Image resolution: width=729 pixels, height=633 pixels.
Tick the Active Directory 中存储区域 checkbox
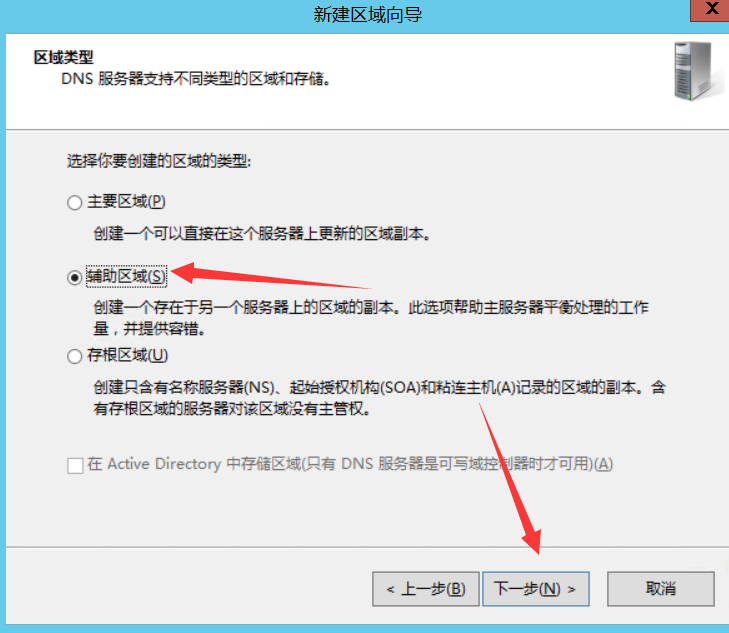(x=75, y=465)
